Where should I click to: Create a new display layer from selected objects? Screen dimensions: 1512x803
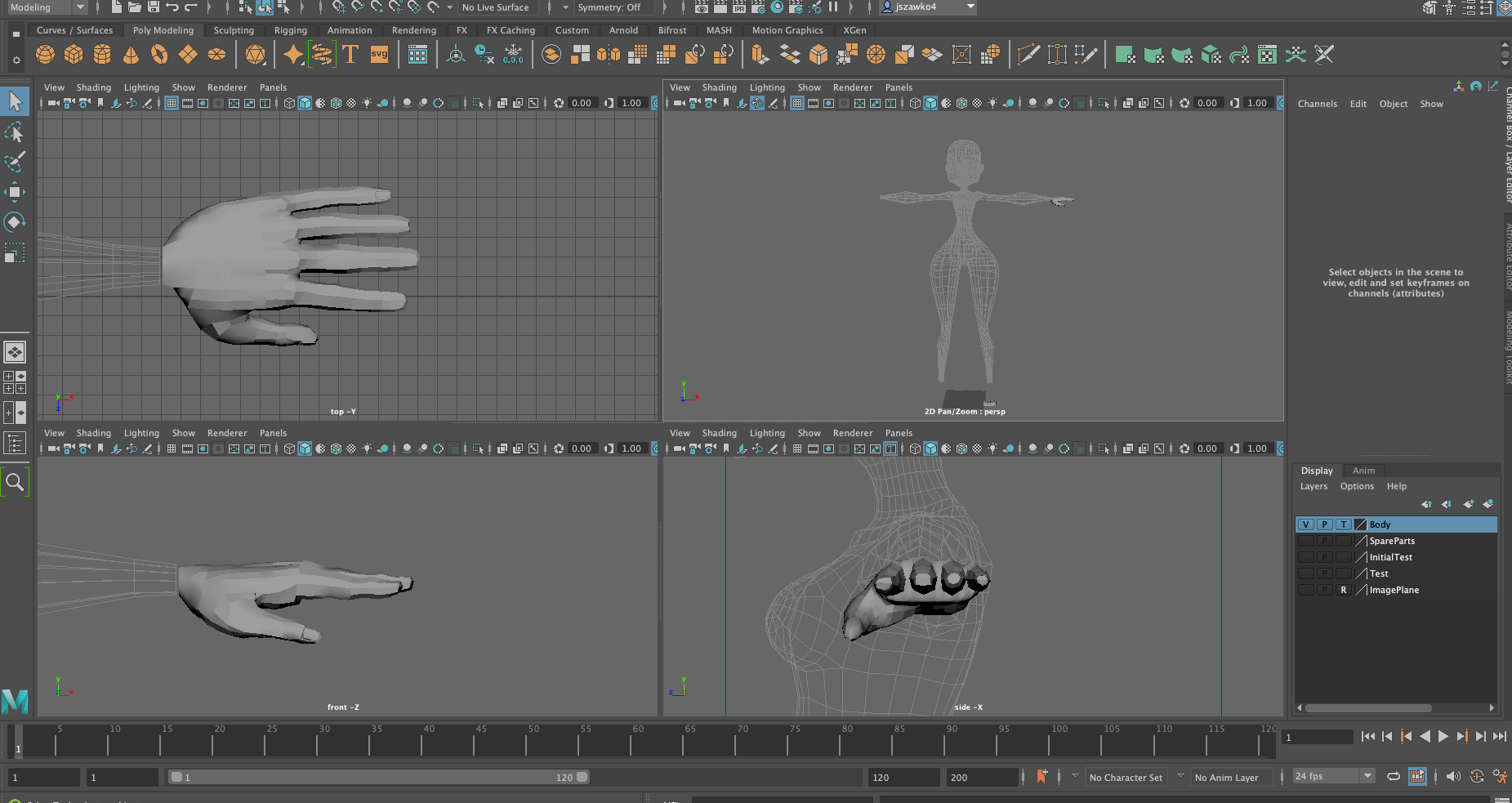click(1487, 504)
